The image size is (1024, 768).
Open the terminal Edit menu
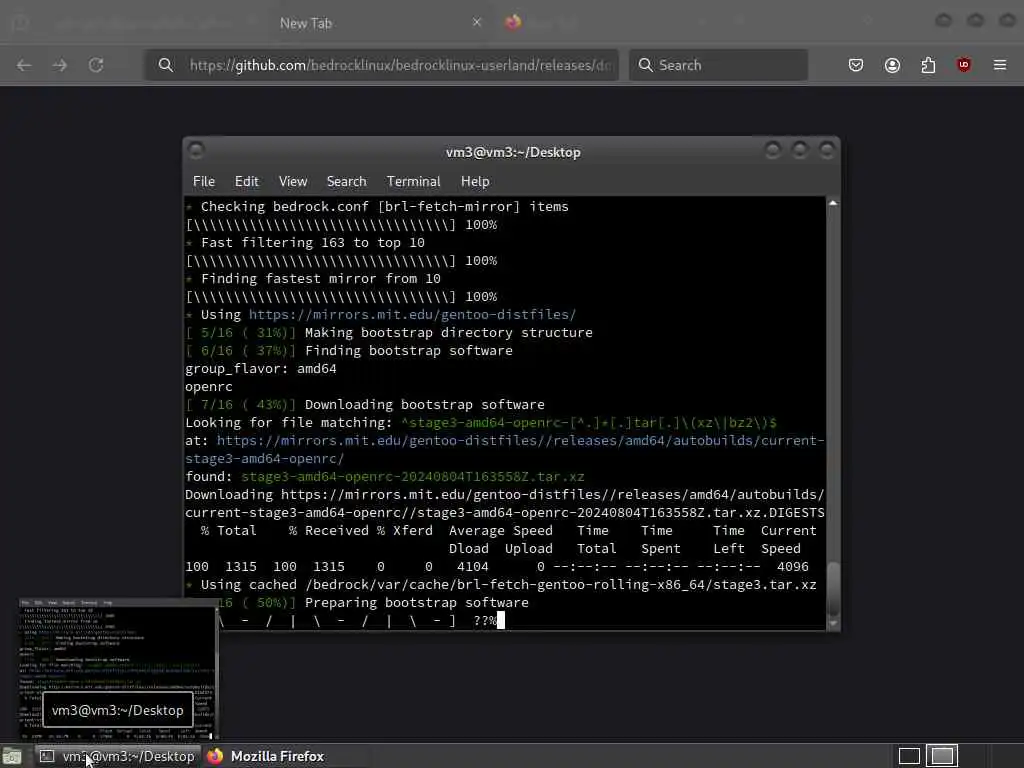(247, 182)
